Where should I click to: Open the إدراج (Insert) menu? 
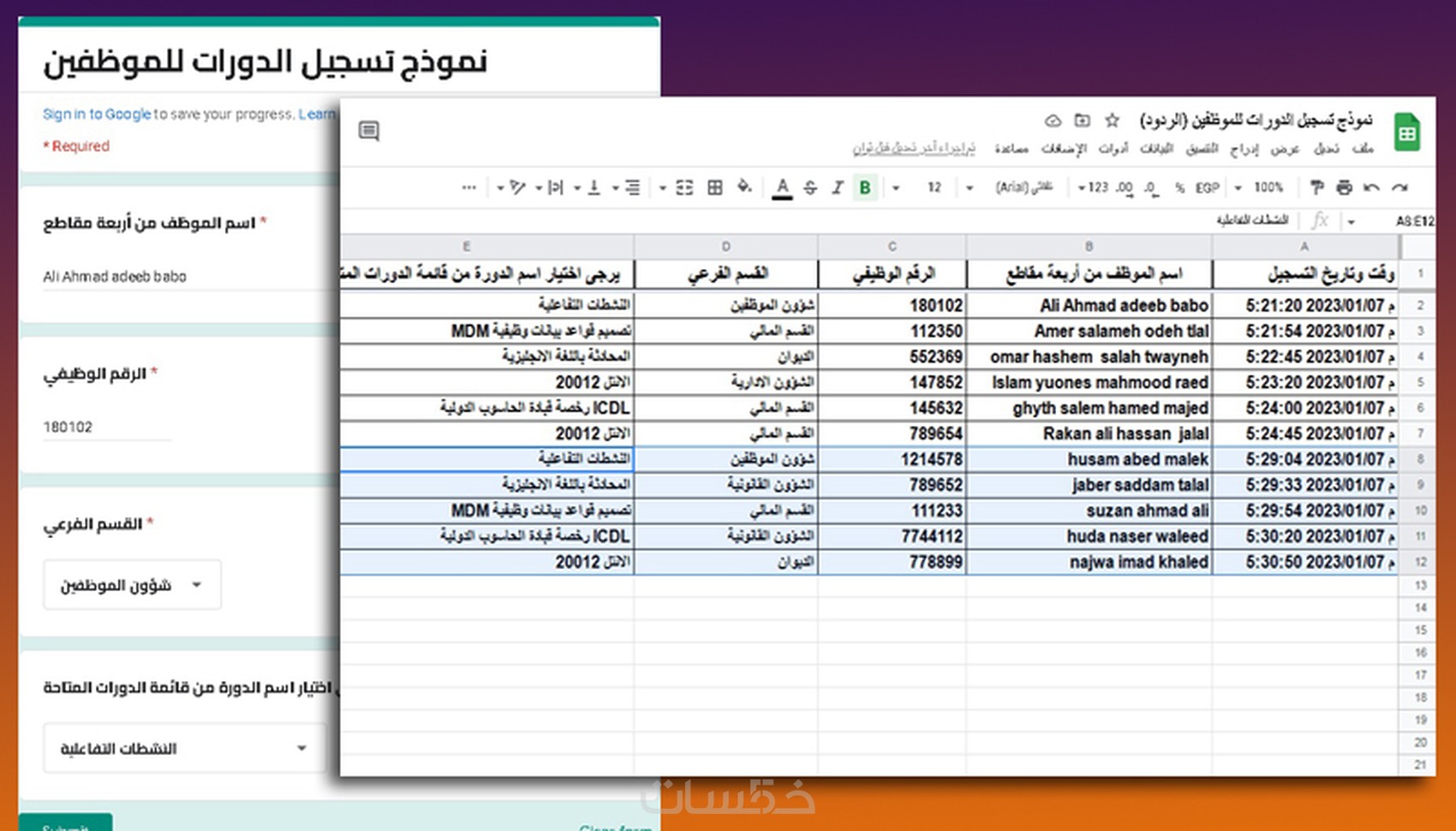(1244, 148)
